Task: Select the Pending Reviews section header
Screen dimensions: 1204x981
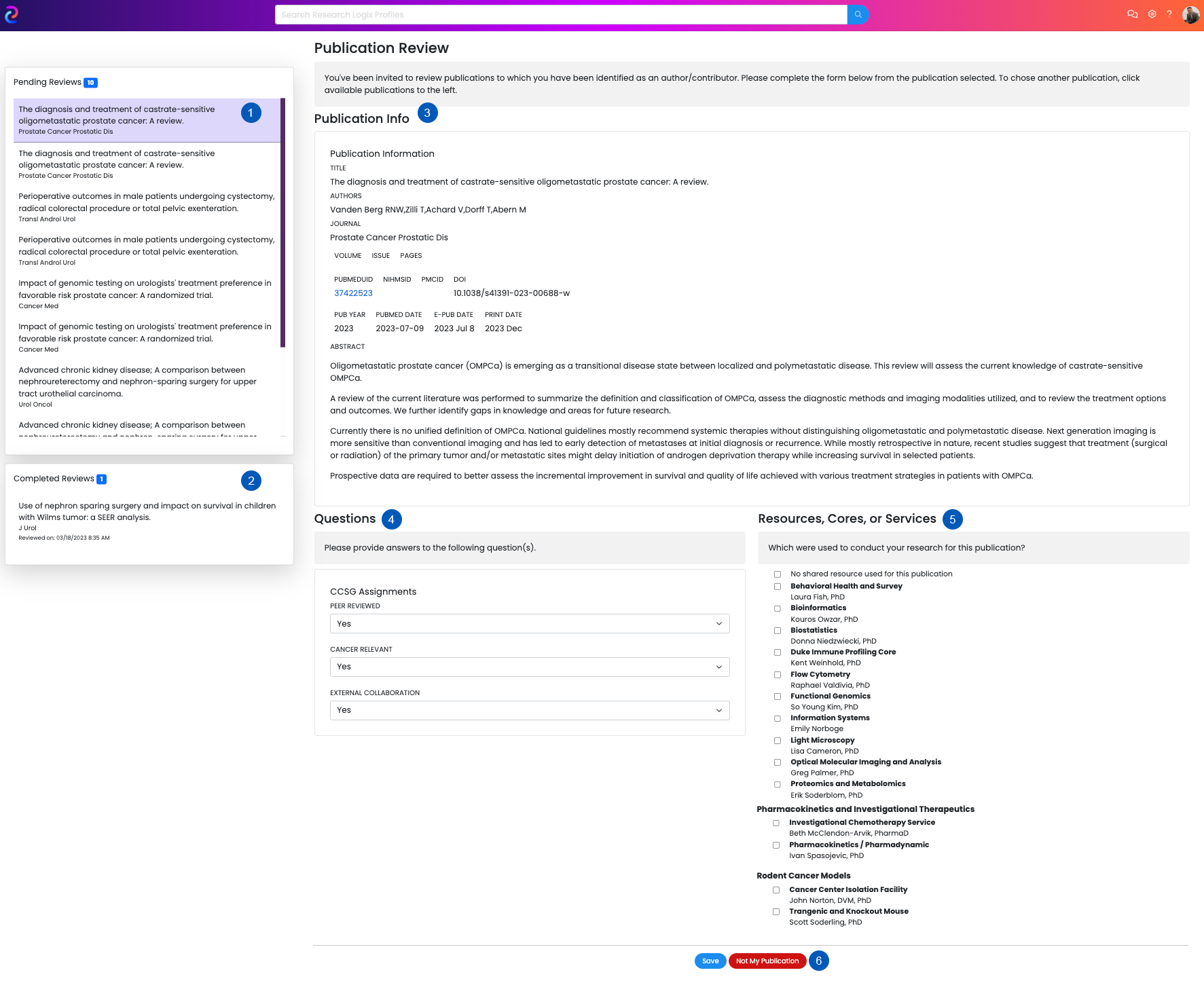Action: coord(48,82)
